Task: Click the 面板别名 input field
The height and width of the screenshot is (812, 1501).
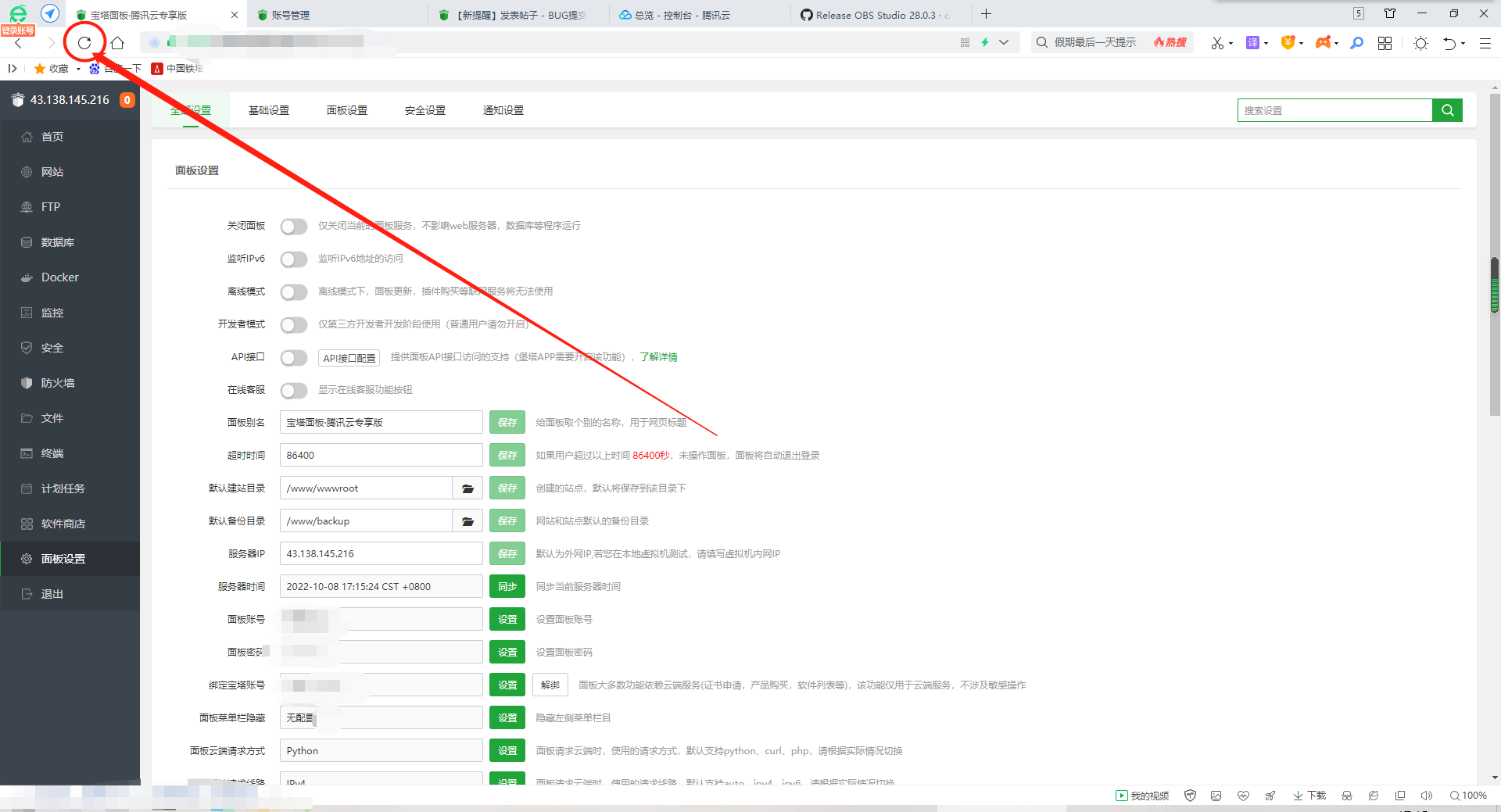Action: (x=382, y=423)
